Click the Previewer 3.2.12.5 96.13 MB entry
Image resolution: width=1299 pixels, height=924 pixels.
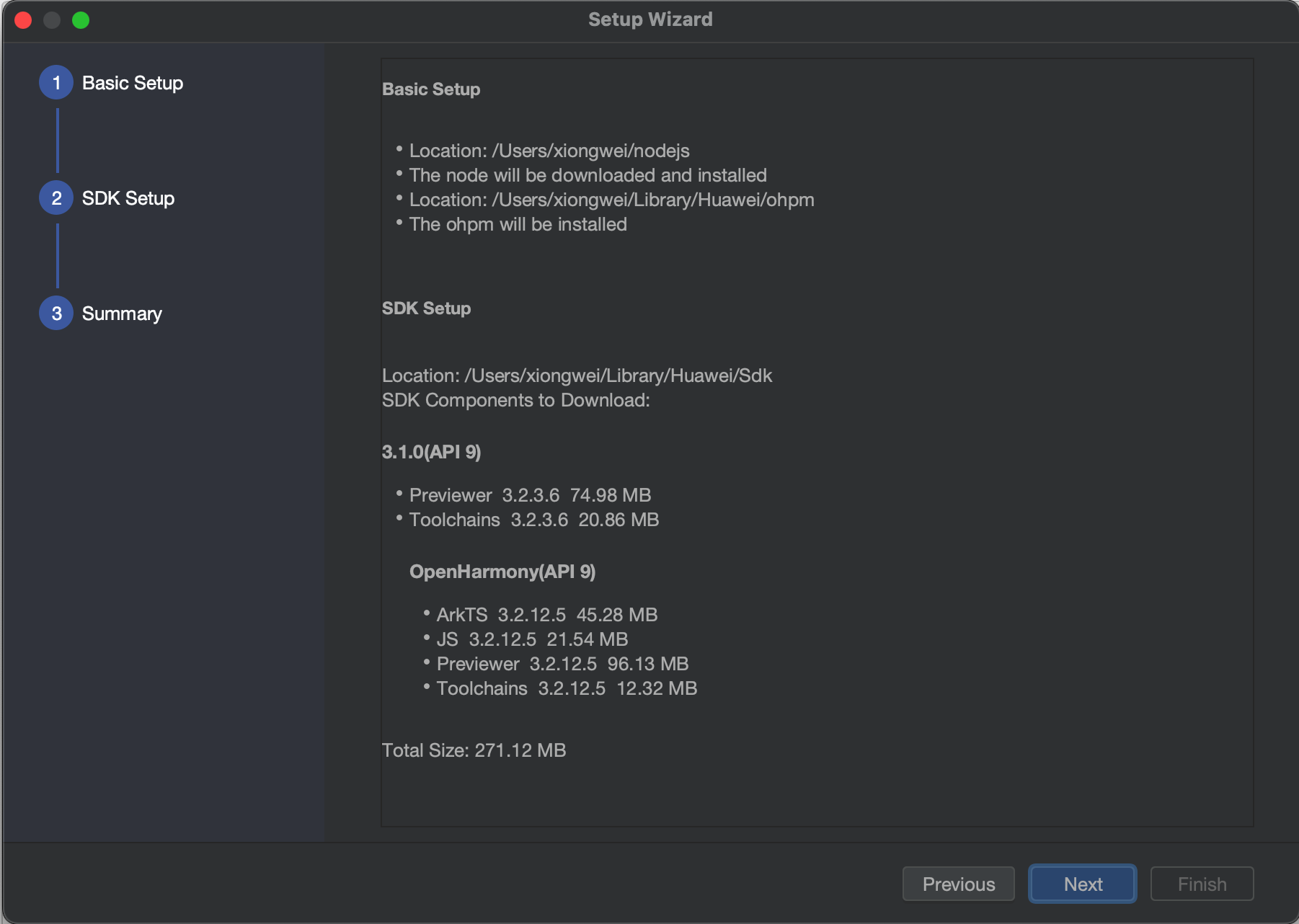(x=562, y=664)
